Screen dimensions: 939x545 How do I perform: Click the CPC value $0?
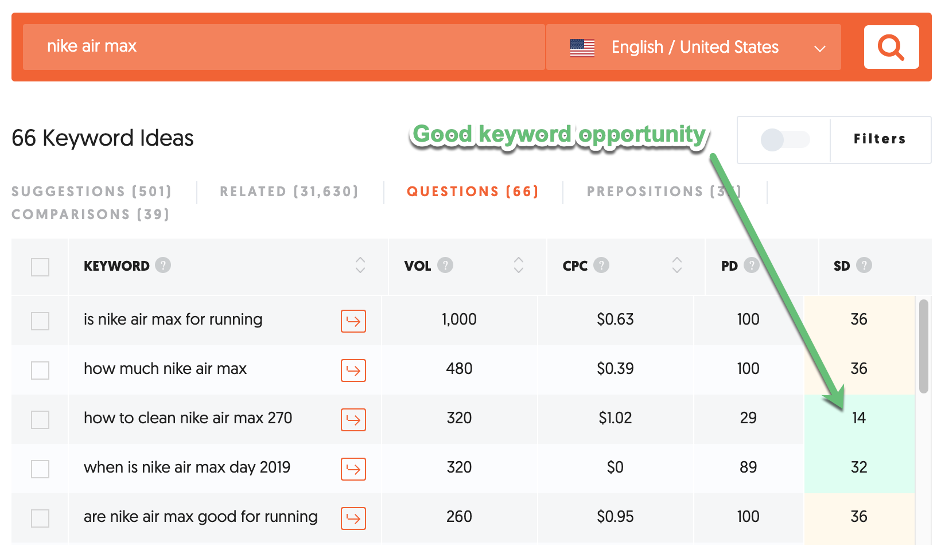615,467
